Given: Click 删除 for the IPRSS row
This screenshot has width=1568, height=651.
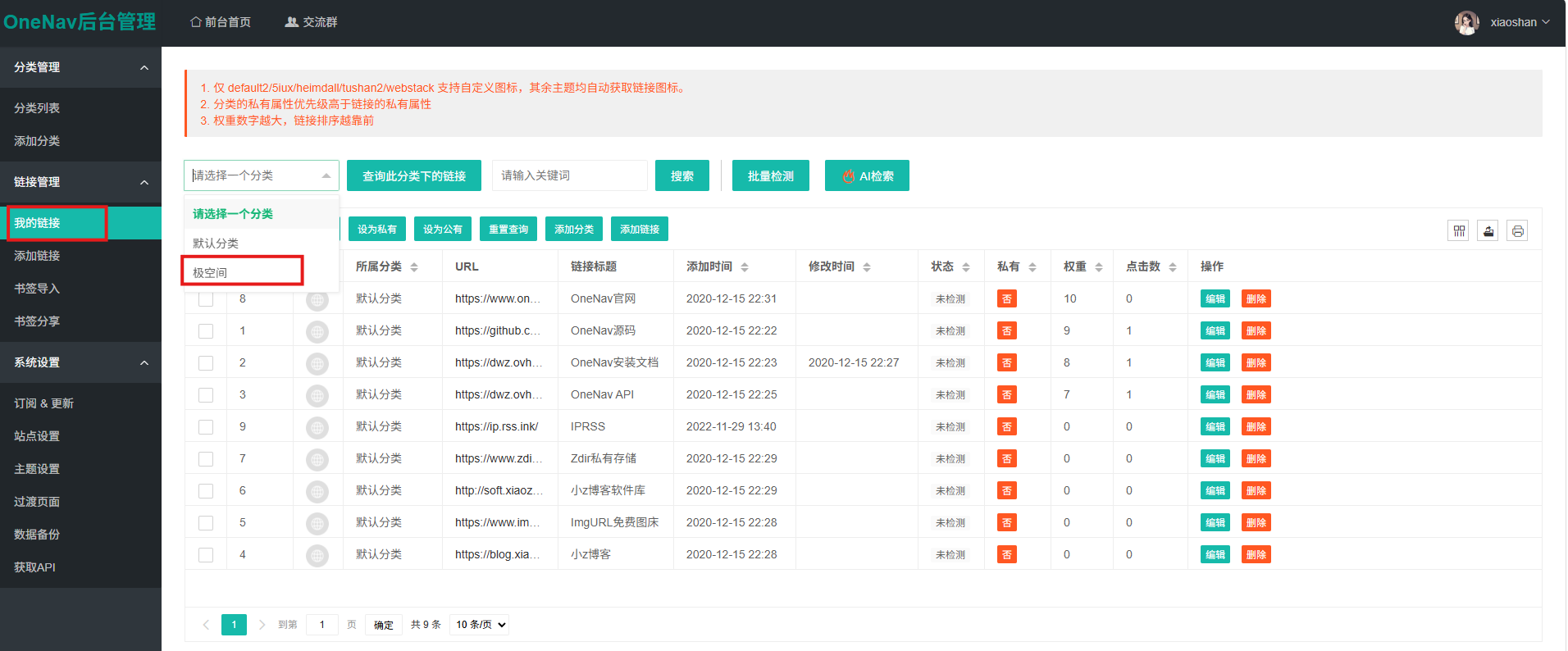Looking at the screenshot, I should 1256,427.
